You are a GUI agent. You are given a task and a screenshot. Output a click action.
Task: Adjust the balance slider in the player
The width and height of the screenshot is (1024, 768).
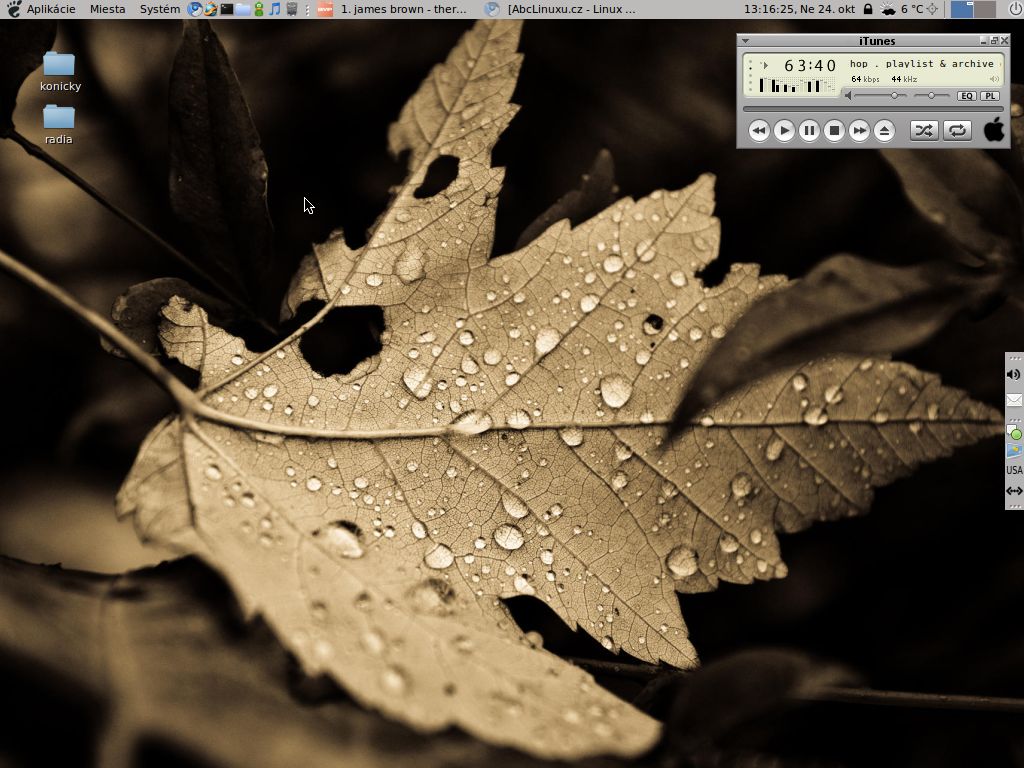(x=931, y=96)
